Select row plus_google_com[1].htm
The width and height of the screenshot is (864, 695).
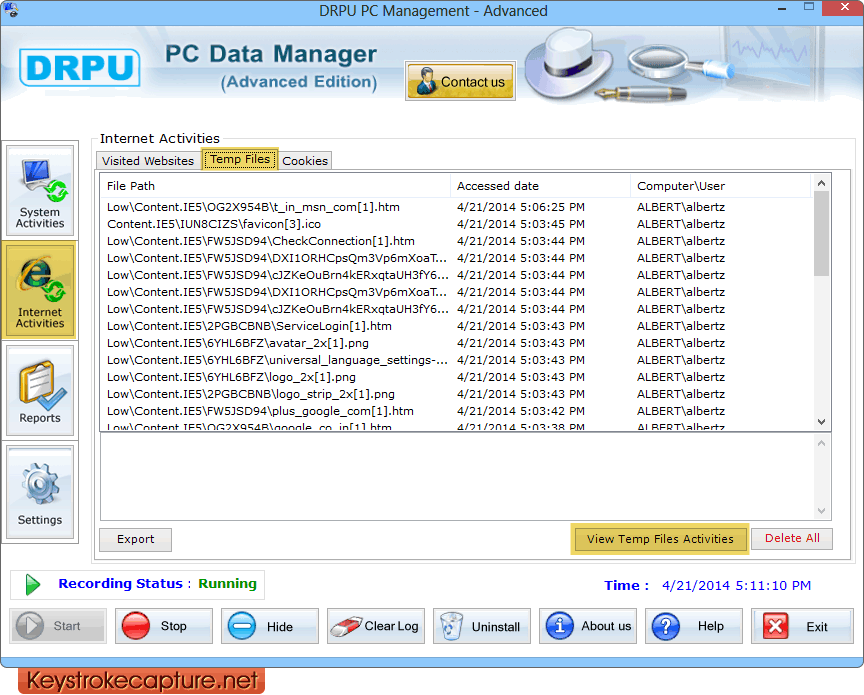[x=455, y=412]
